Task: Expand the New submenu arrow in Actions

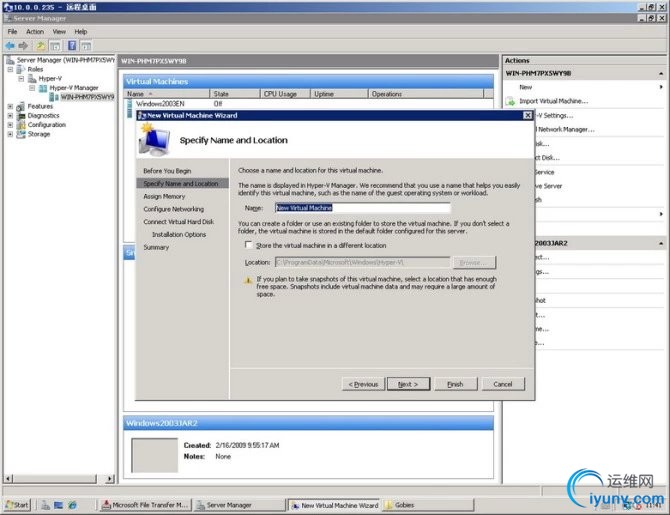Action: [661, 87]
